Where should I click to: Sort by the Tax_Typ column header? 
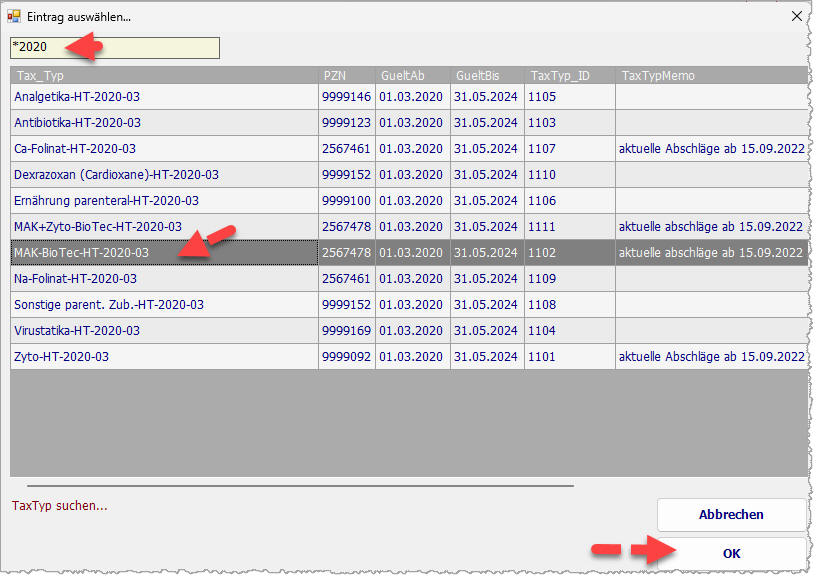coord(164,75)
